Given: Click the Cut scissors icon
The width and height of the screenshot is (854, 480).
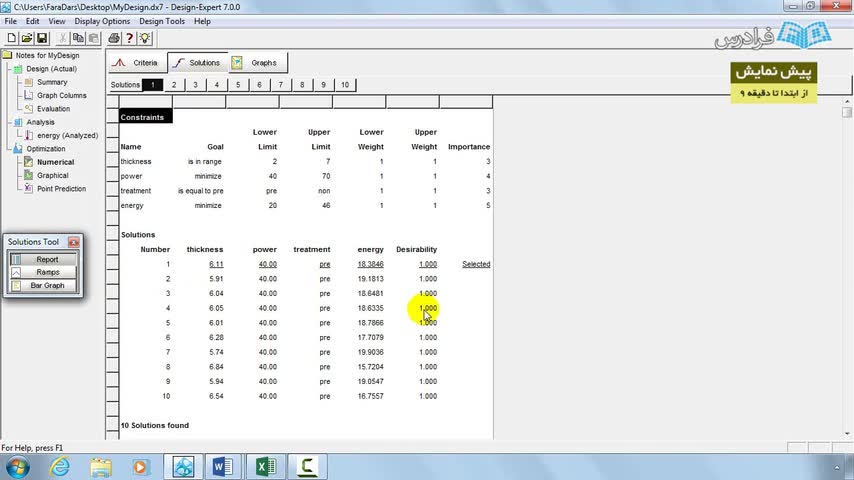Looking at the screenshot, I should [63, 38].
